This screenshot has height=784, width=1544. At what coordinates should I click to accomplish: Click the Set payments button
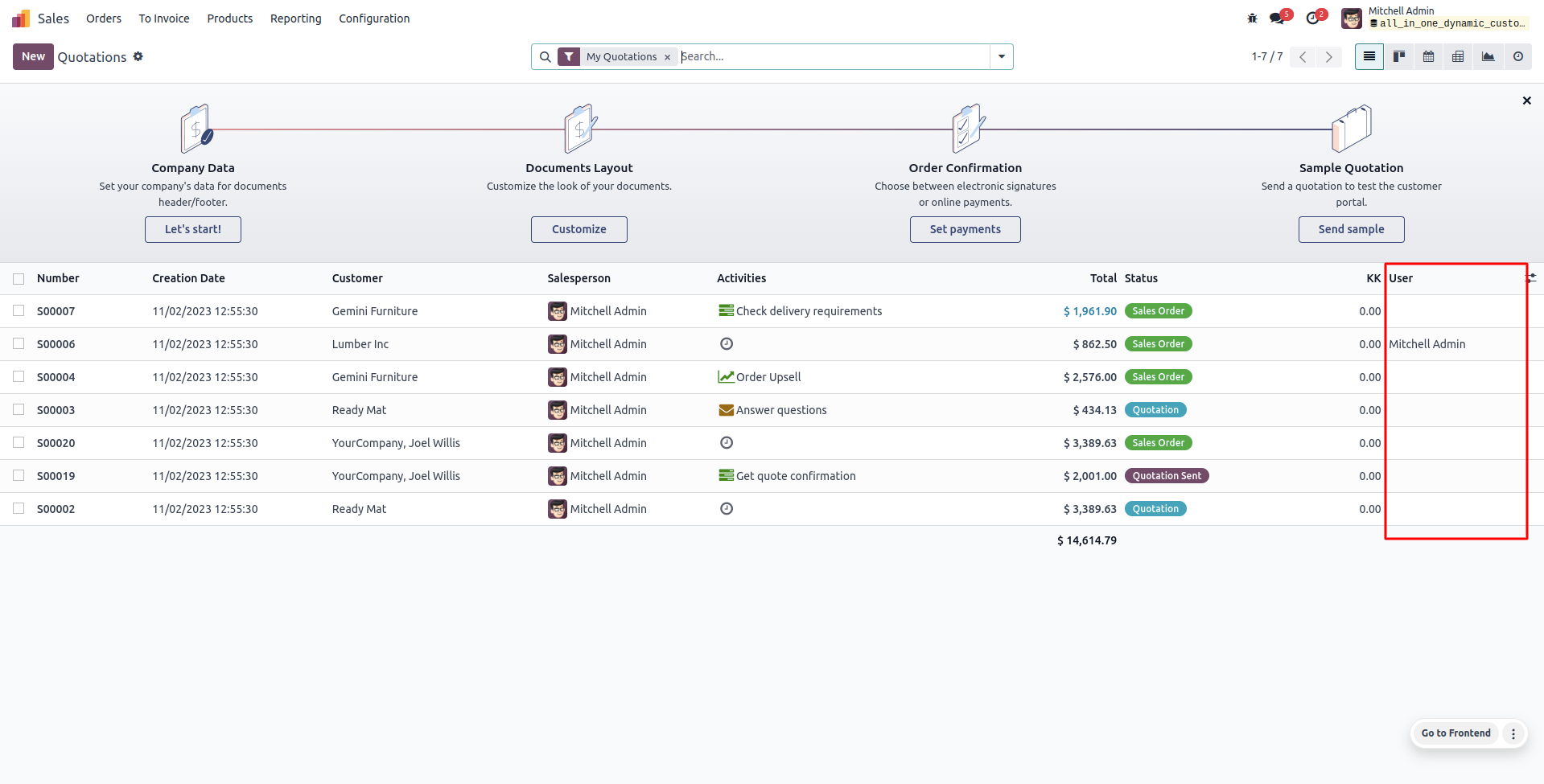click(965, 229)
